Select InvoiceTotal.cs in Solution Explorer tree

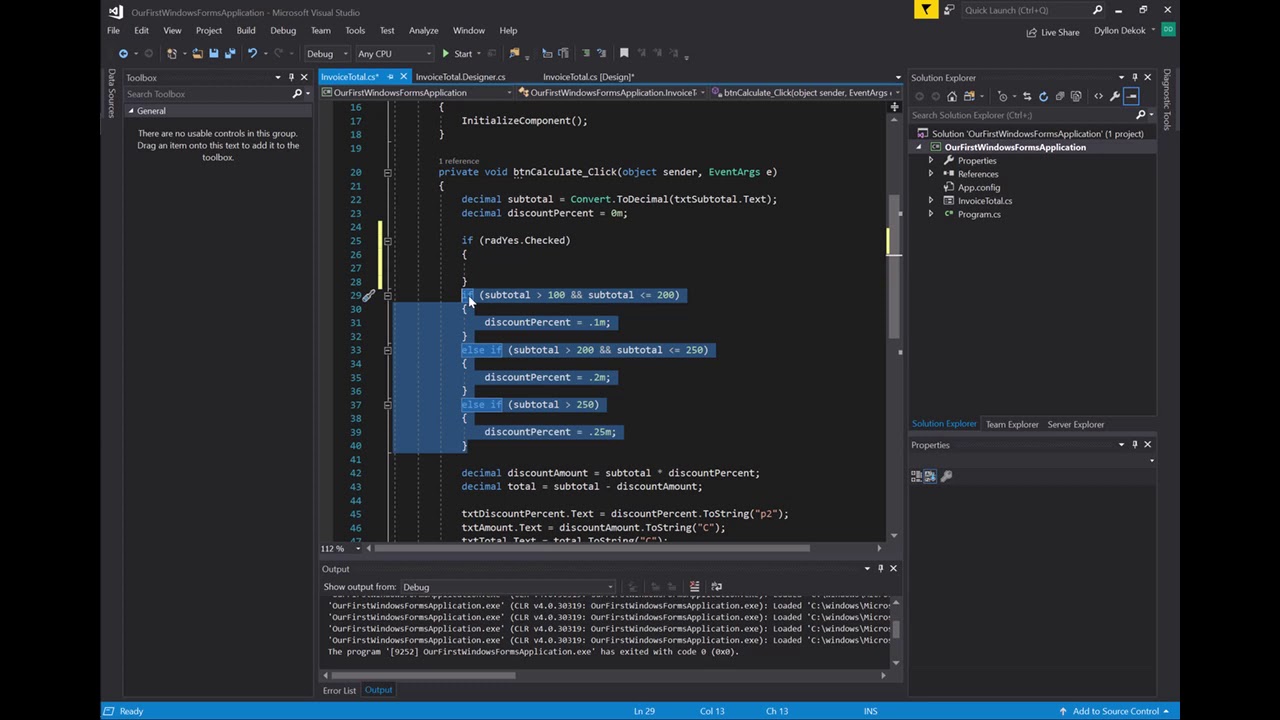point(984,201)
